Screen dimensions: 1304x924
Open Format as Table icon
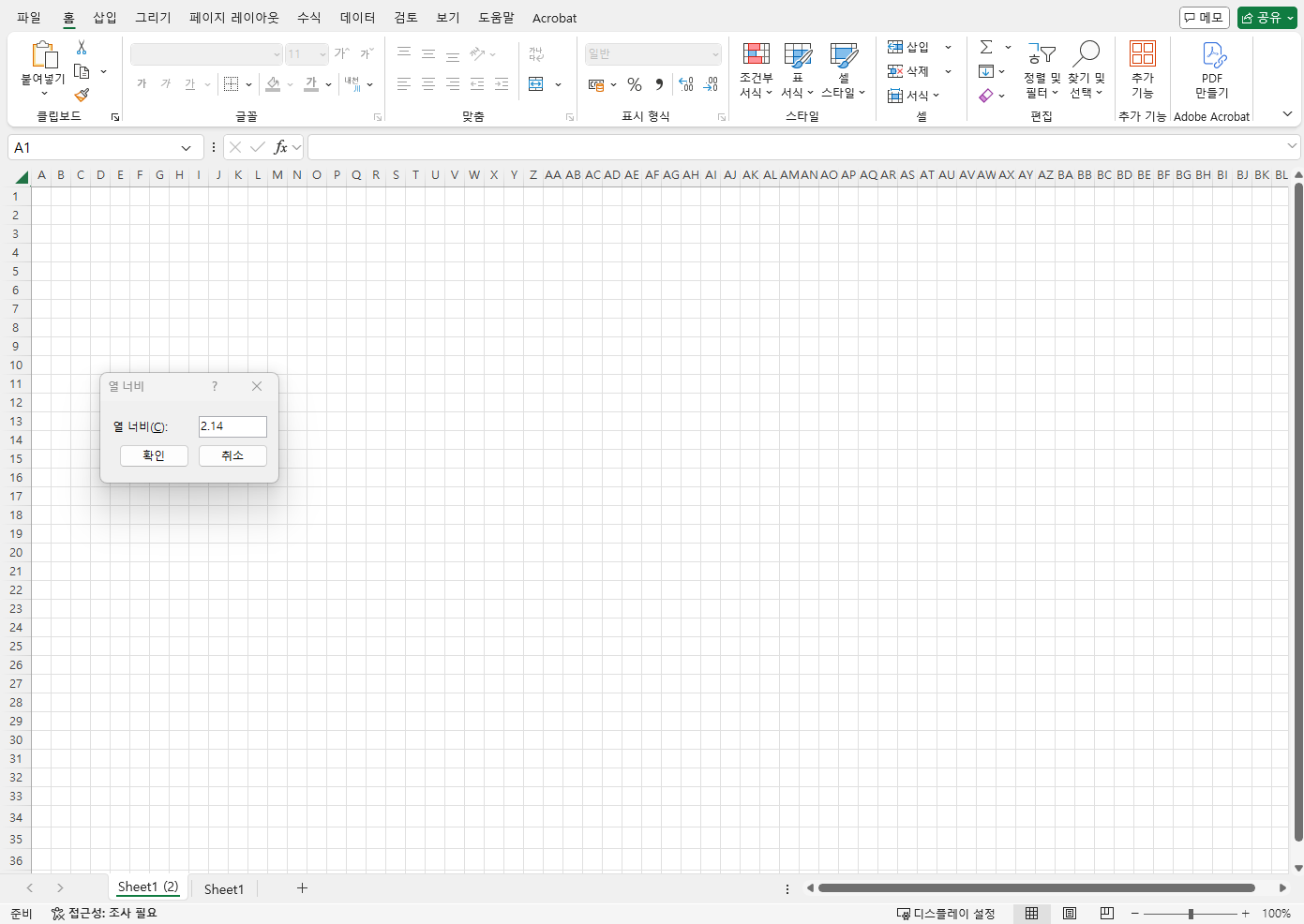click(x=798, y=54)
